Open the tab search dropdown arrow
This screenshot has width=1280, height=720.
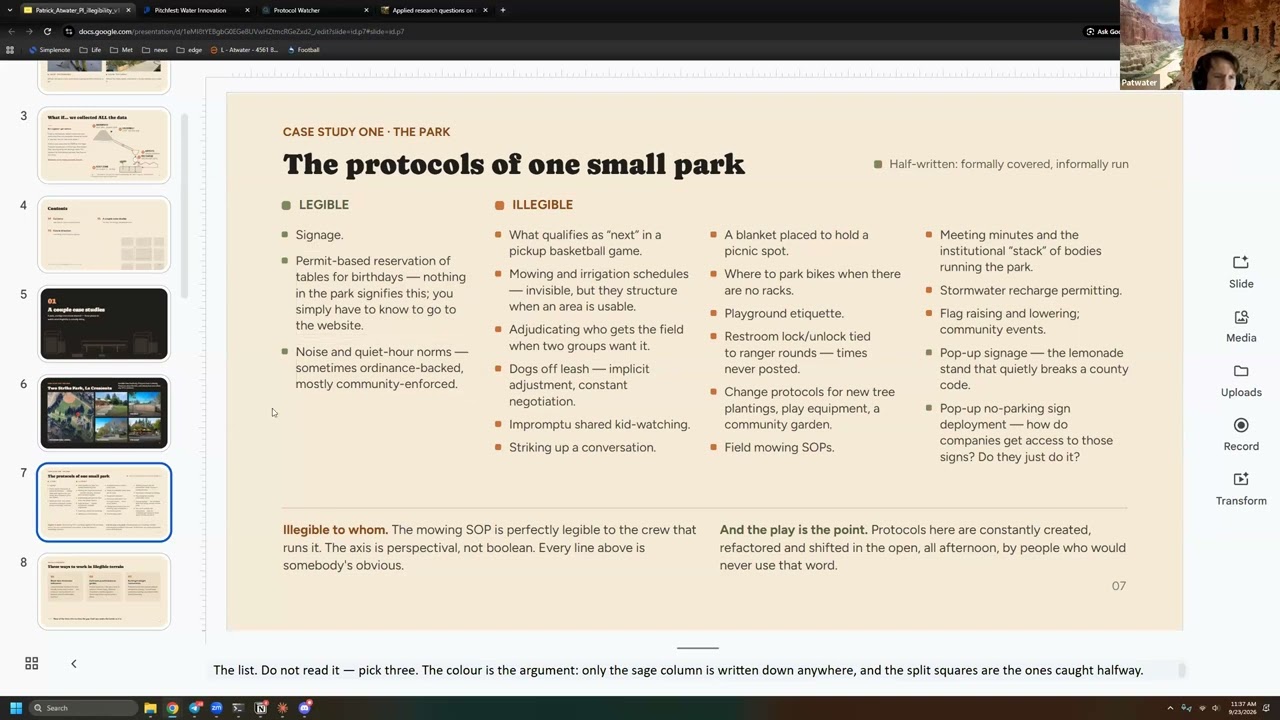coord(11,10)
